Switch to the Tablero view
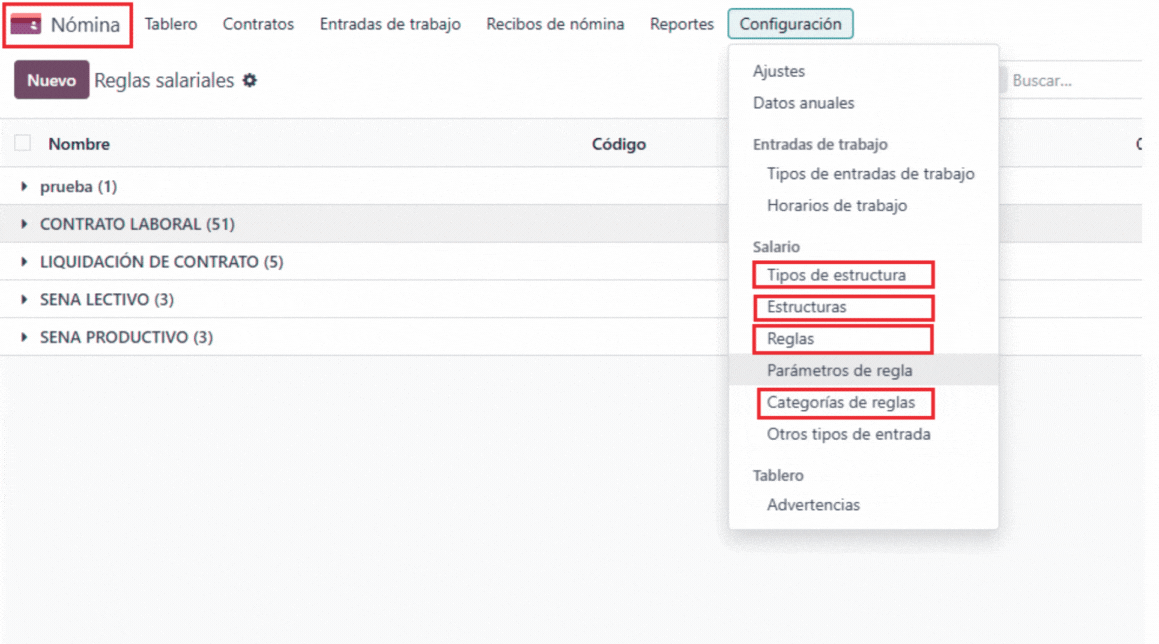This screenshot has width=1159, height=644. click(x=170, y=23)
